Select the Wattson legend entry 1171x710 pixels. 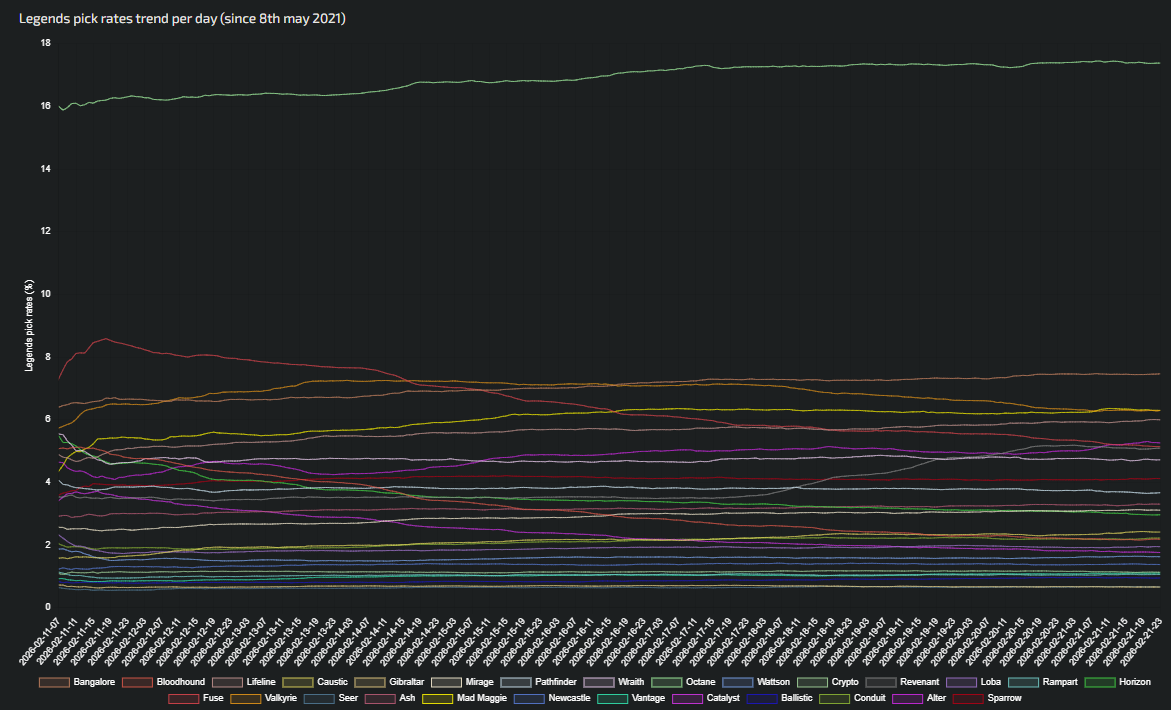(x=774, y=682)
